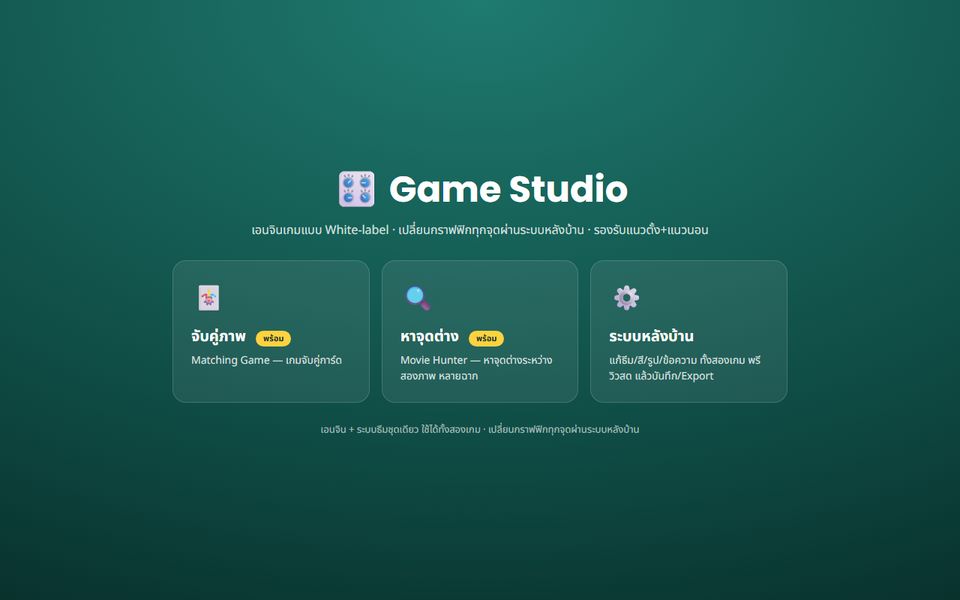960x600 pixels.
Task: Open the ระบบหลังบ้าน admin title
Action: [651, 336]
